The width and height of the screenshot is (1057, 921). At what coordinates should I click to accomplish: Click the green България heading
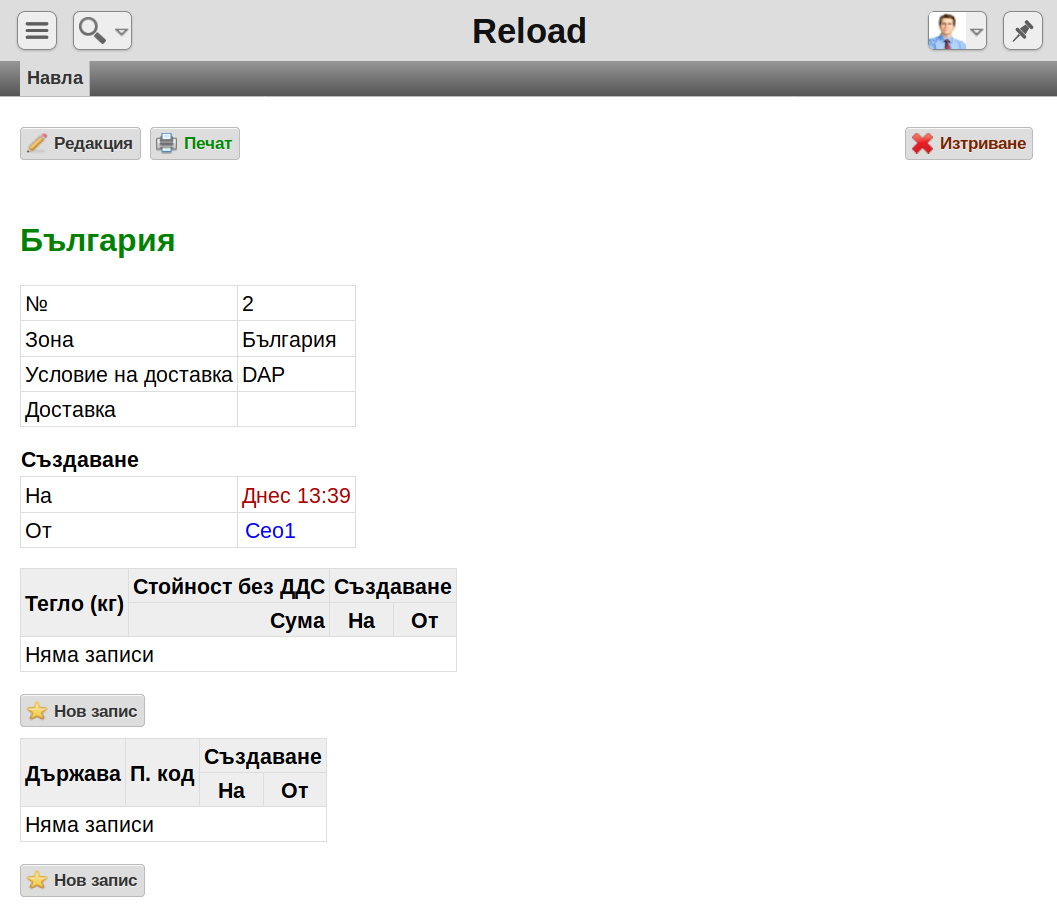point(98,240)
